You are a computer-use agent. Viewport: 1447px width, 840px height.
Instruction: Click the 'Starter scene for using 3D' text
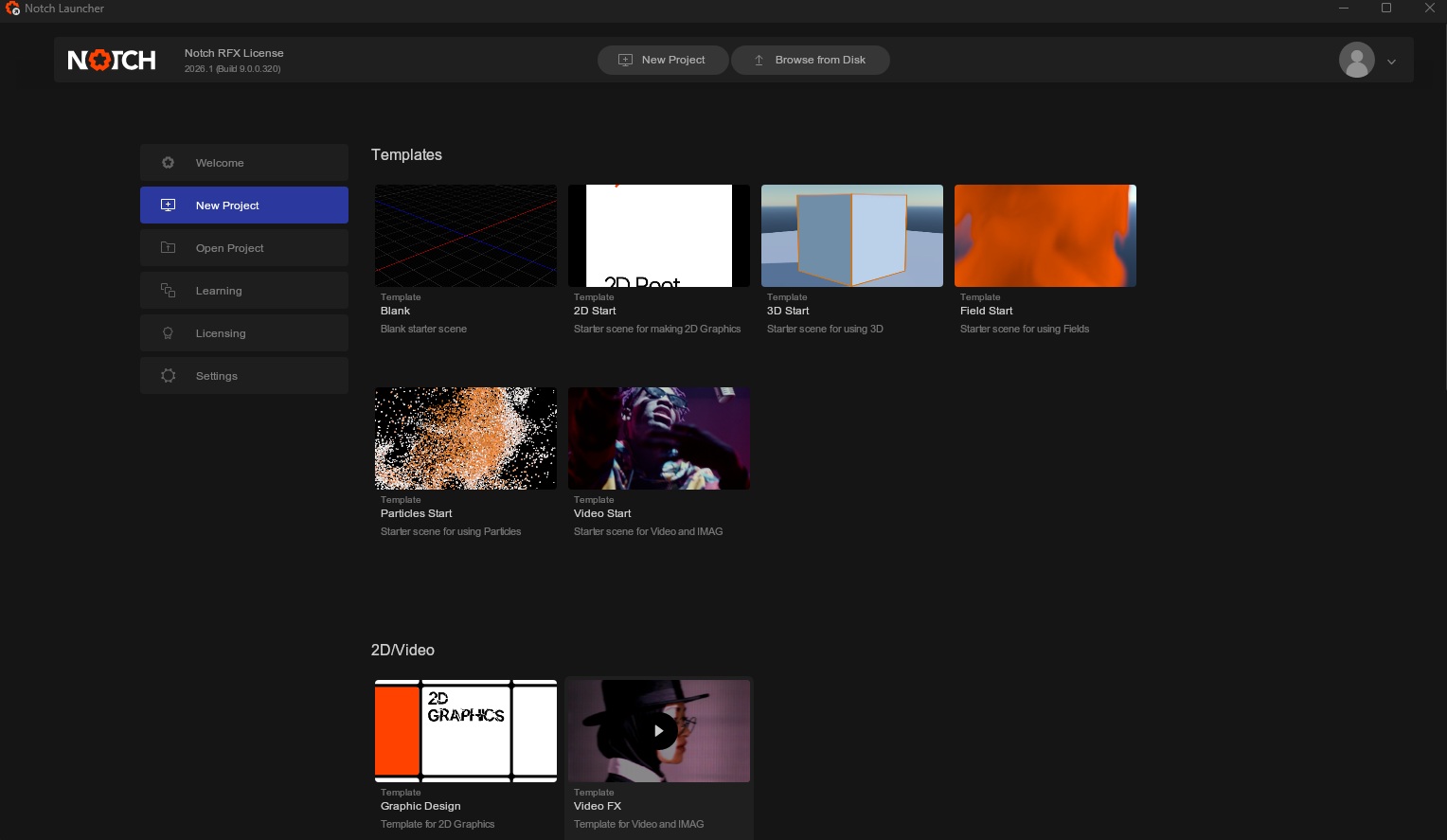[x=825, y=329]
